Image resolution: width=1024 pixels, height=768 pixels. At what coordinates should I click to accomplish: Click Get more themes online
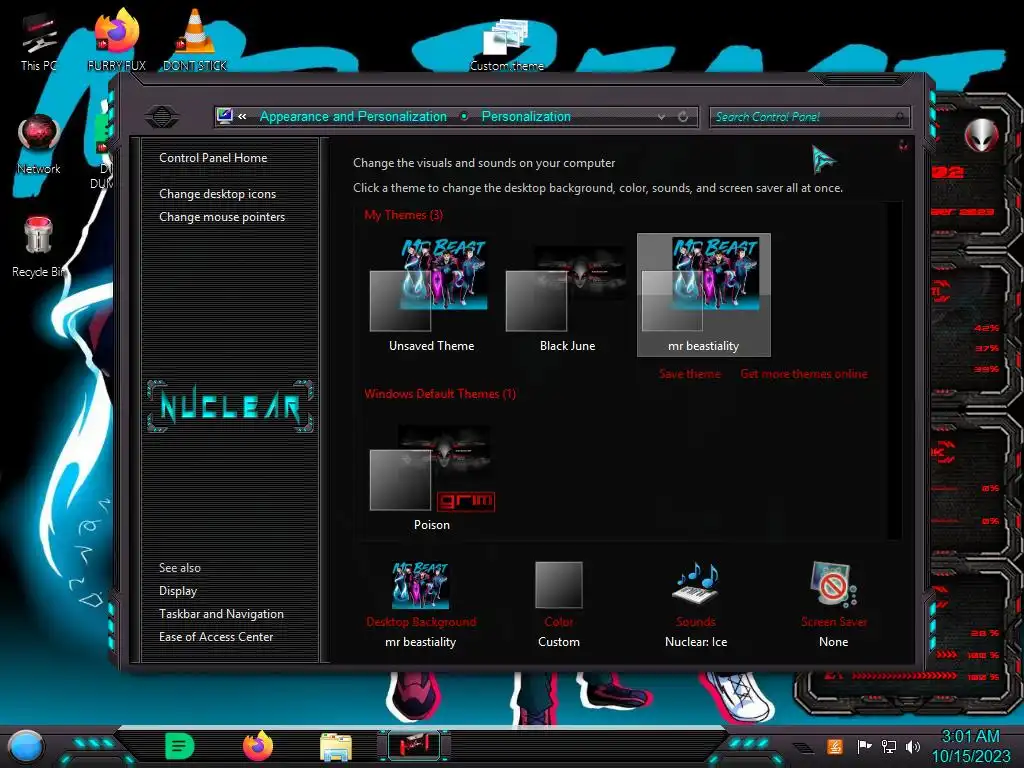point(804,374)
